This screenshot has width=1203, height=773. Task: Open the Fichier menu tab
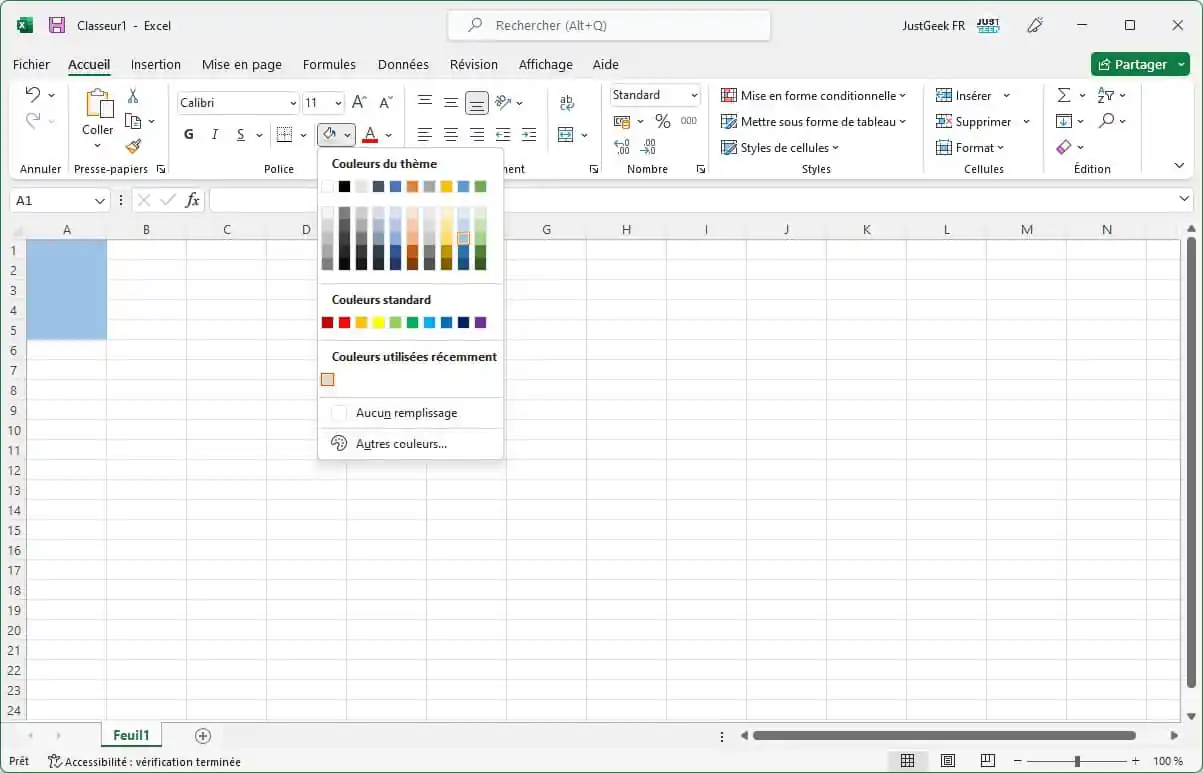31,64
